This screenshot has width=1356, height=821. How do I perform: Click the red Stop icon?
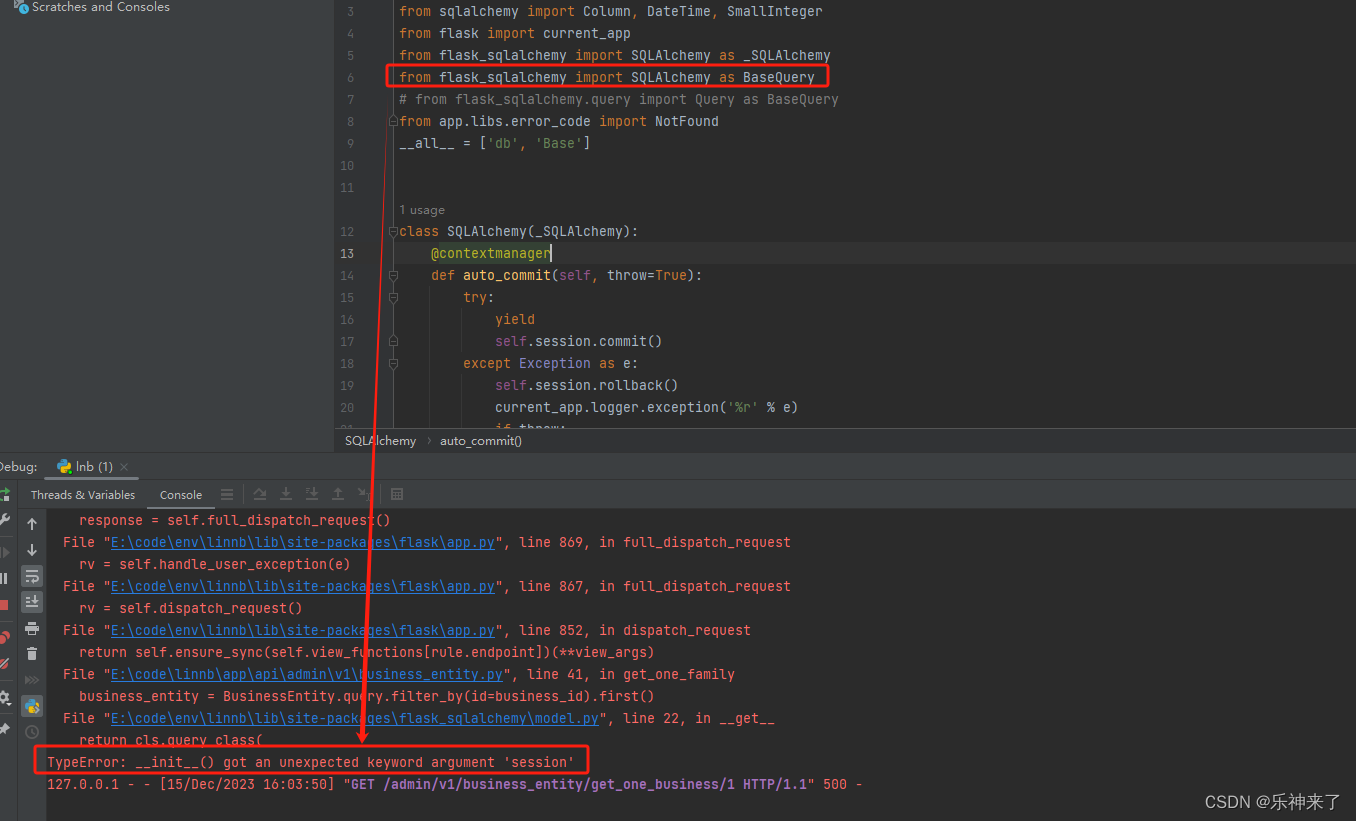point(4,604)
